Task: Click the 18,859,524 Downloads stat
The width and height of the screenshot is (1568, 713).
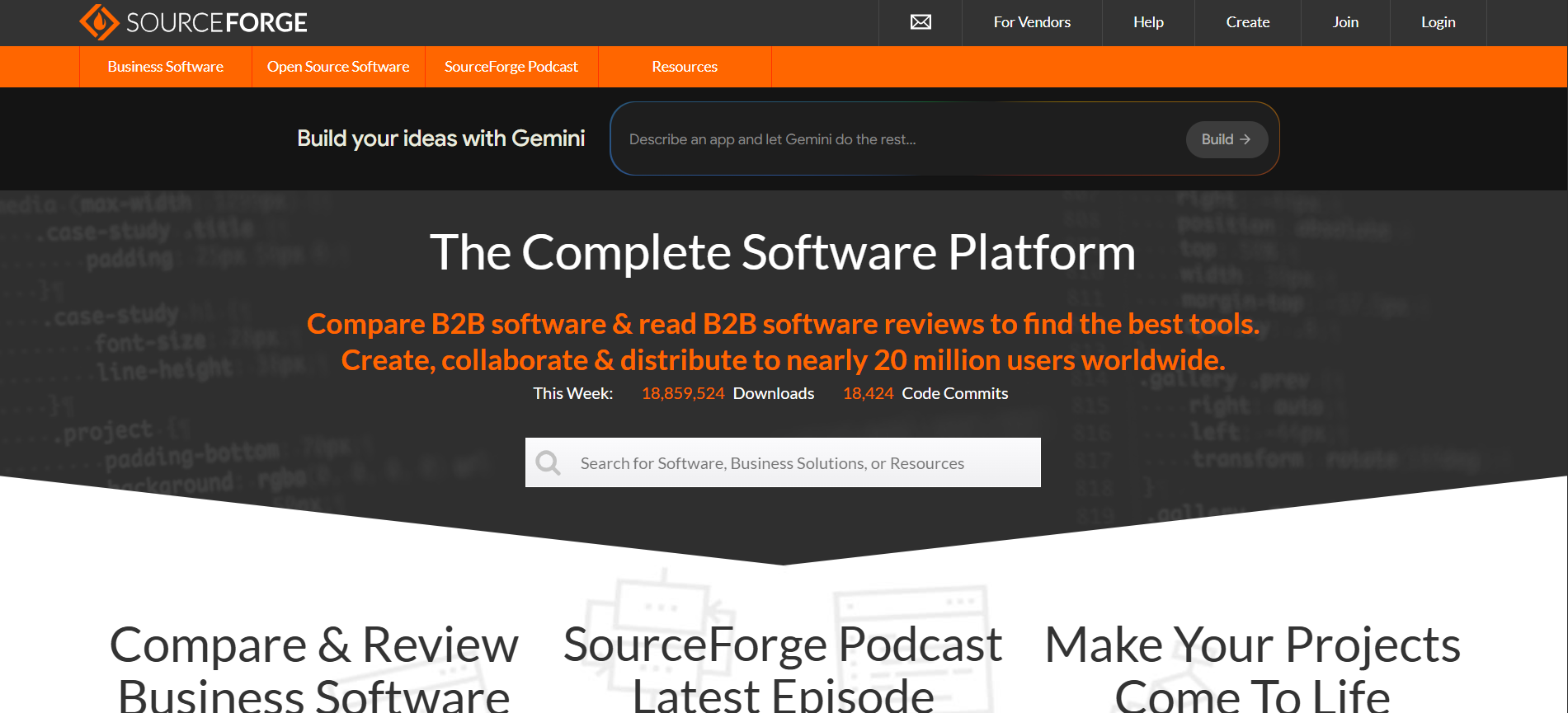Action: click(x=727, y=393)
